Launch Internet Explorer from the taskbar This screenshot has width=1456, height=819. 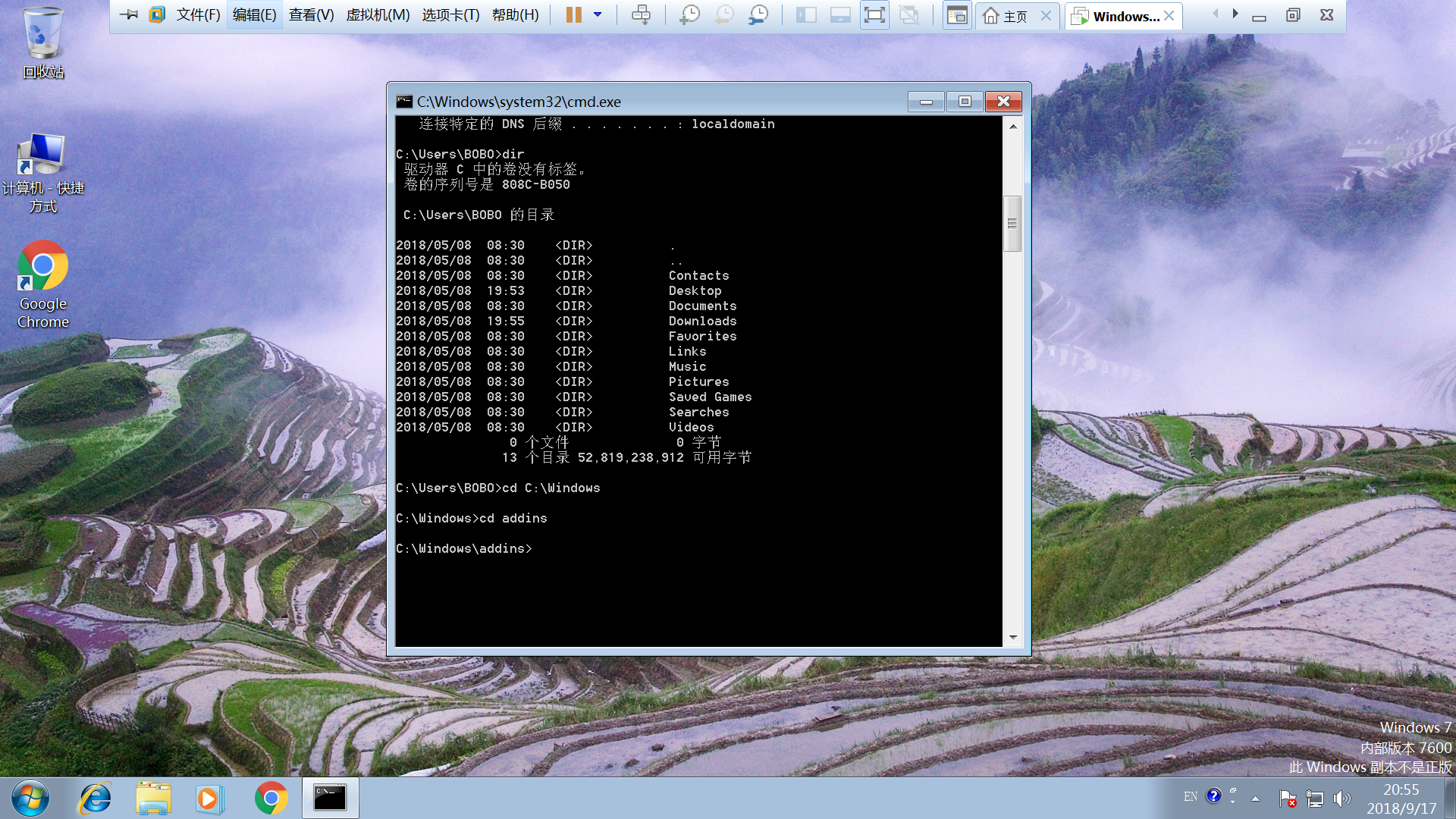pyautogui.click(x=96, y=799)
